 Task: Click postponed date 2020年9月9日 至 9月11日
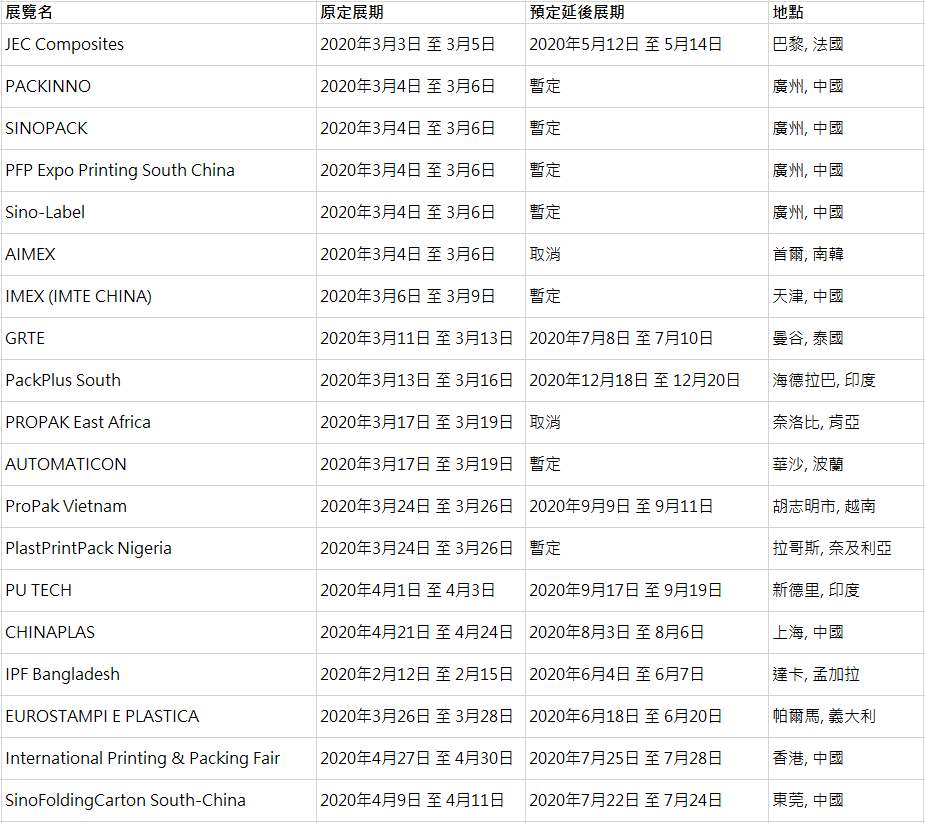pyautogui.click(x=621, y=506)
